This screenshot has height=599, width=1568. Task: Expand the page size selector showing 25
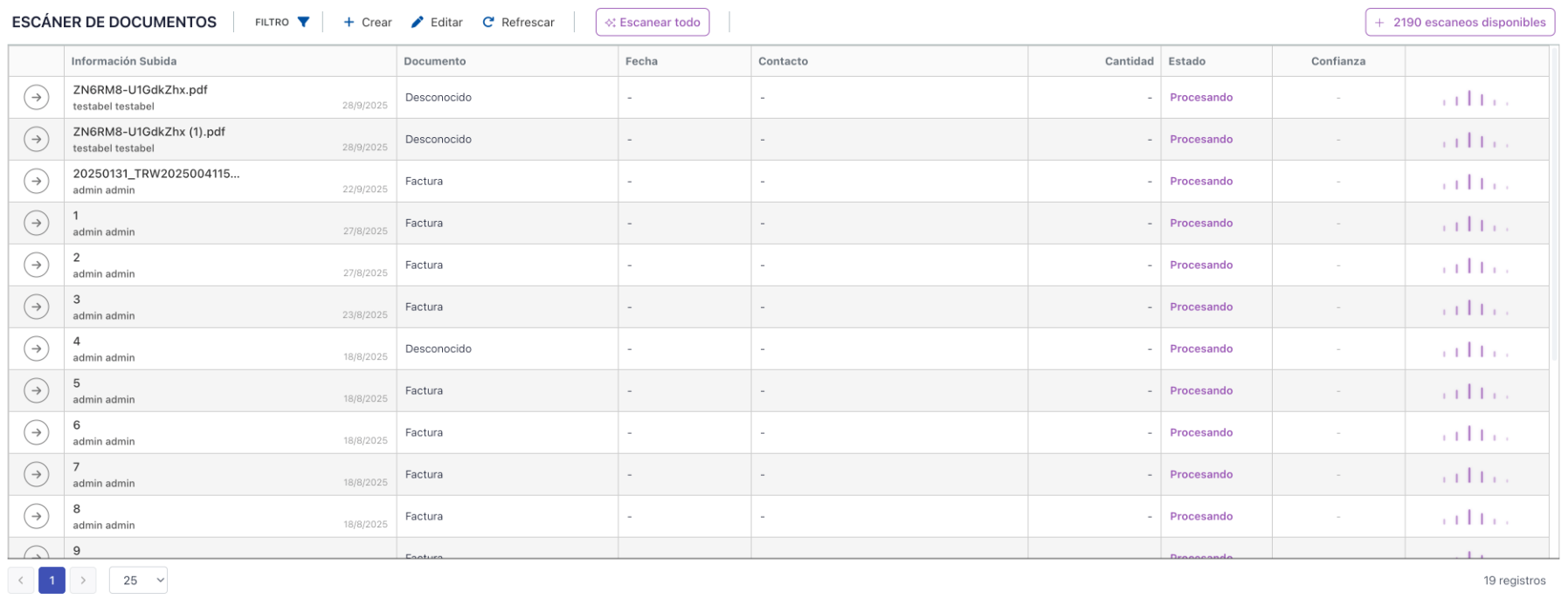(x=138, y=580)
